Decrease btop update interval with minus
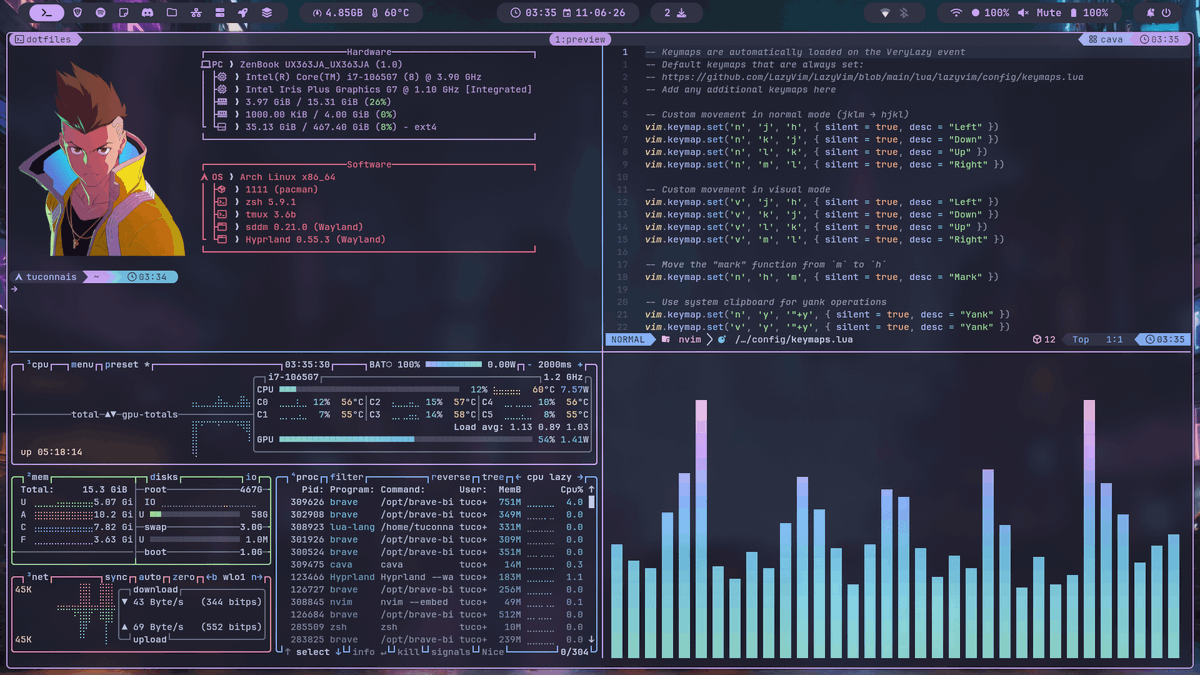 tap(530, 365)
